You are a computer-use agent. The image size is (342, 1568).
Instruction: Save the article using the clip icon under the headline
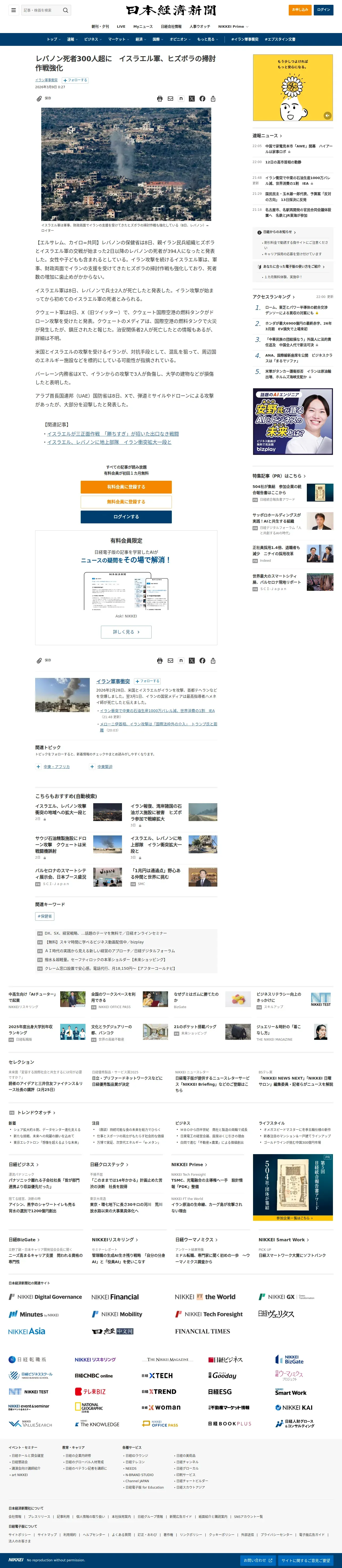coord(40,98)
